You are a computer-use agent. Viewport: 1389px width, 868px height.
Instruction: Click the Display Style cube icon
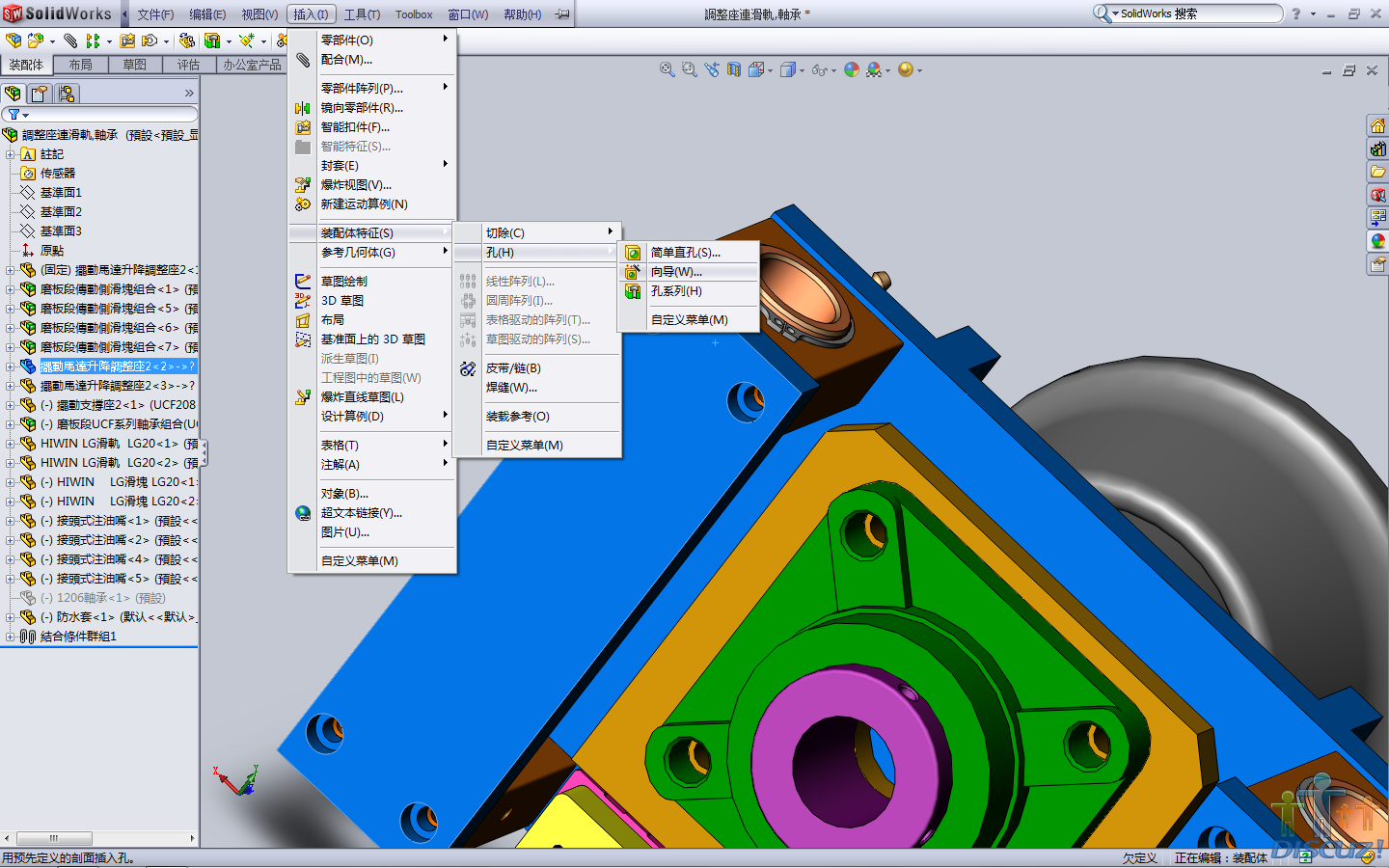coord(788,69)
